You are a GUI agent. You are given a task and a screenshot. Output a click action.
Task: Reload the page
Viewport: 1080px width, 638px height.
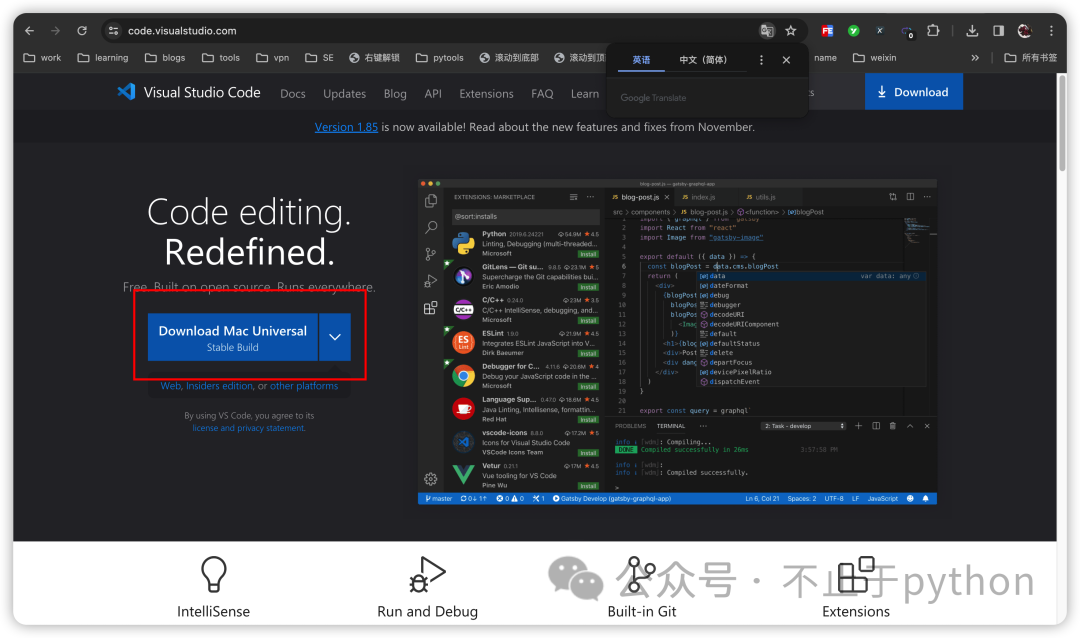tap(82, 31)
